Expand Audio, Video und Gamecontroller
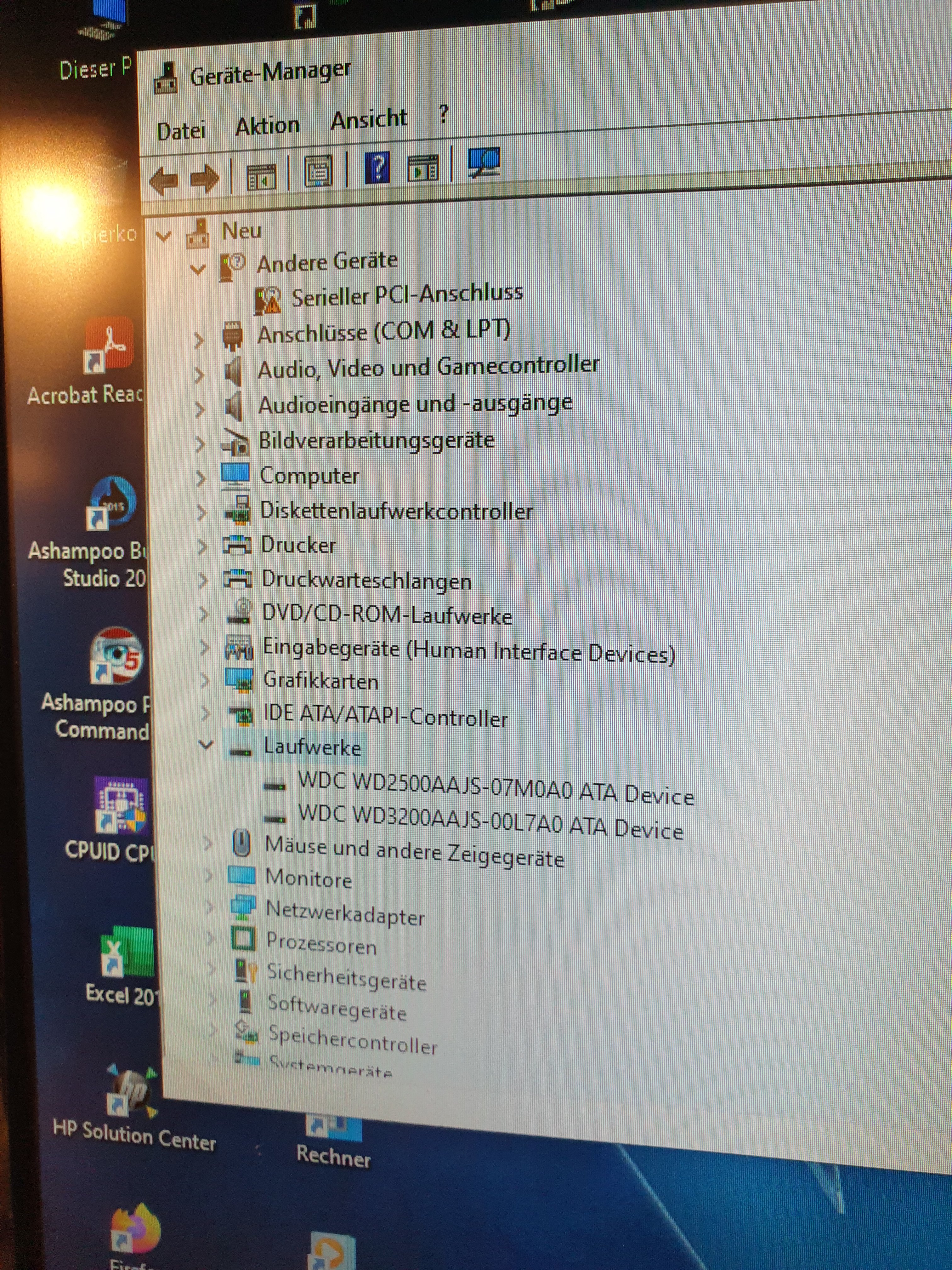Viewport: 952px width, 1270px height. 199,375
